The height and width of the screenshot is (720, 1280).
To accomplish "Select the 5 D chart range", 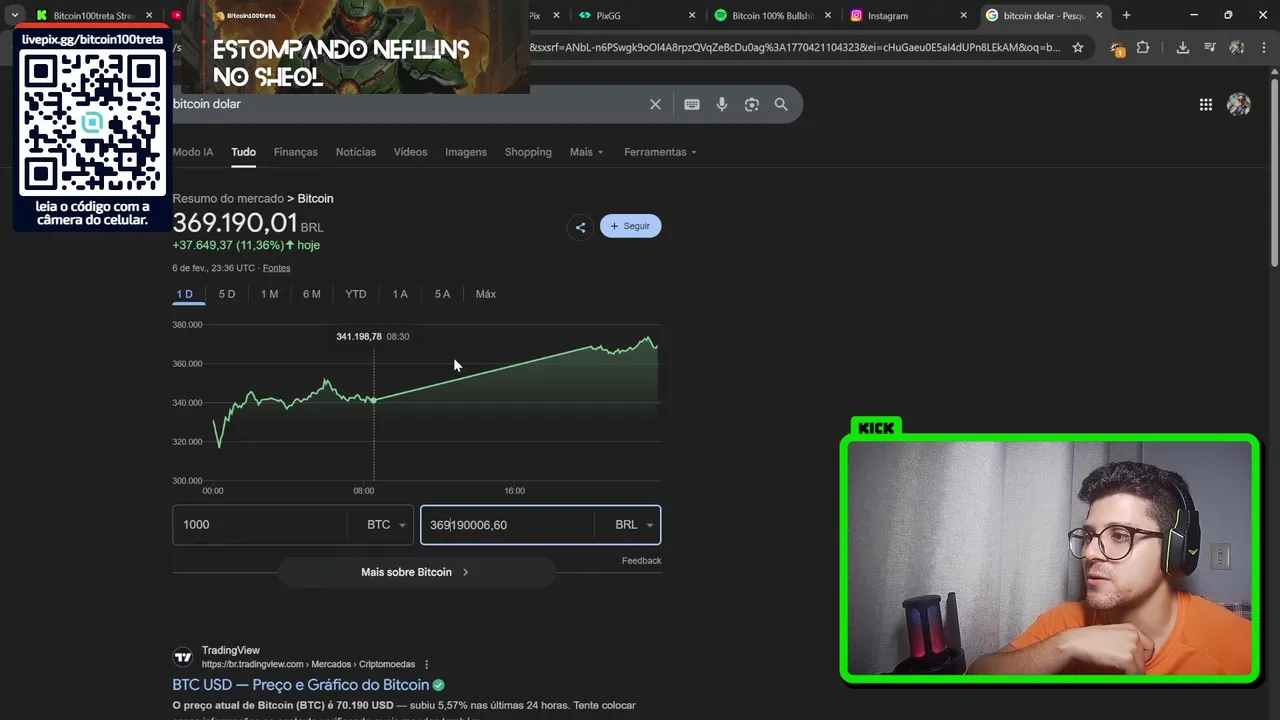I will (x=227, y=294).
